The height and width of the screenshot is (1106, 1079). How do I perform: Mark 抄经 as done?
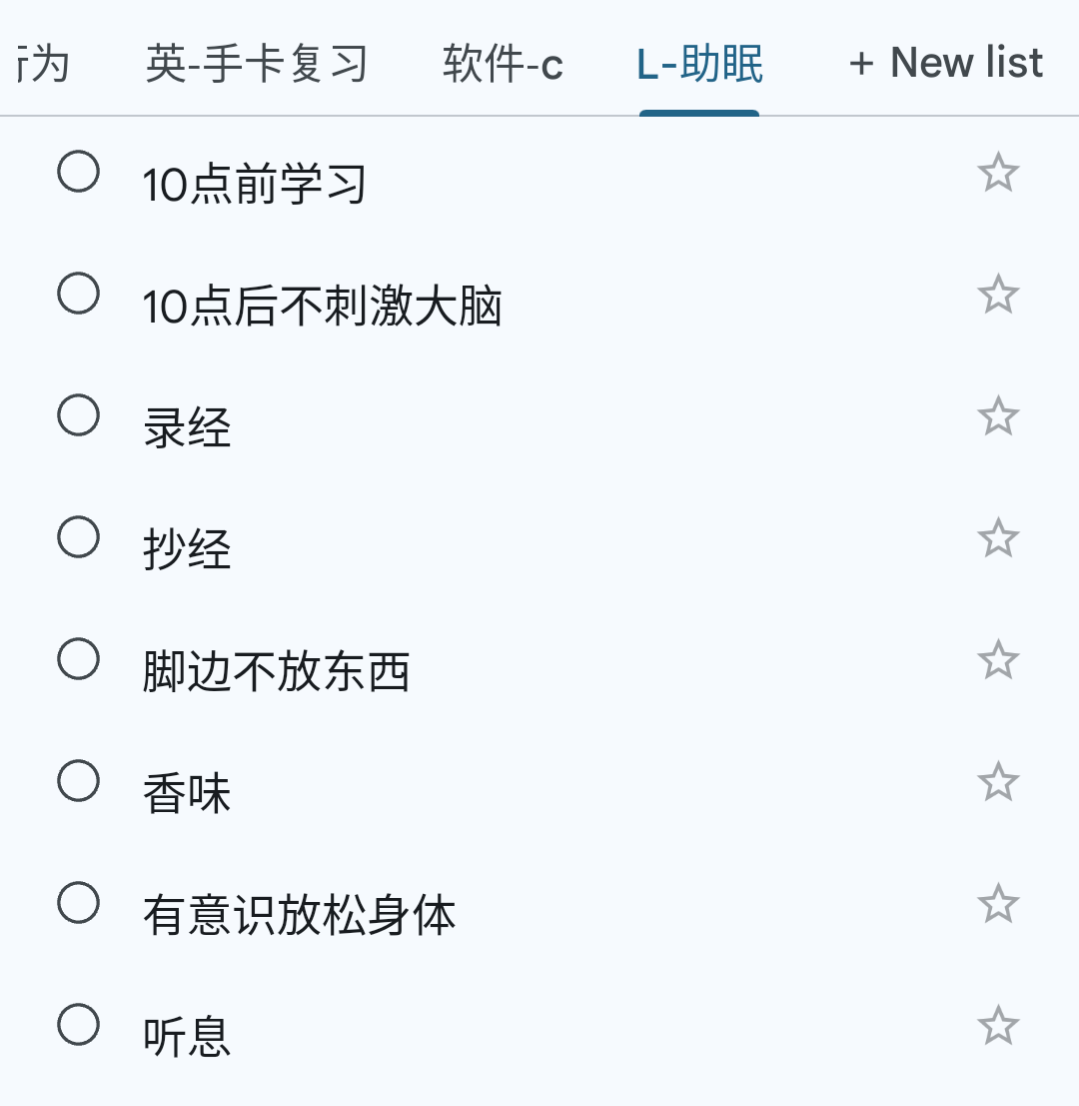[78, 537]
